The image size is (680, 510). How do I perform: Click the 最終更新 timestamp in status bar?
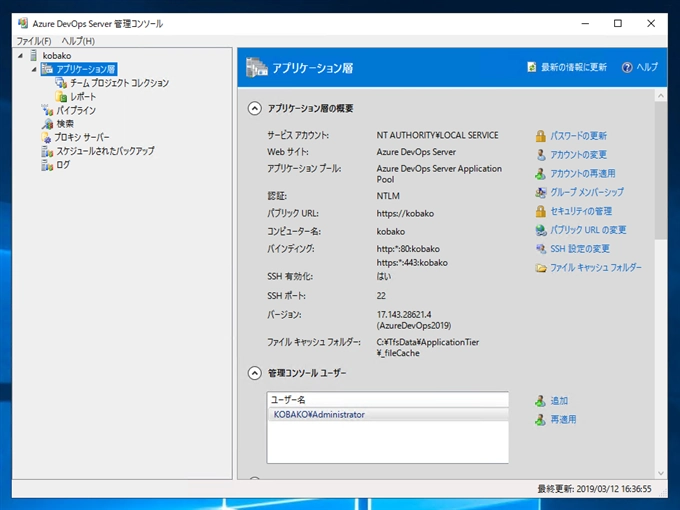coord(595,489)
